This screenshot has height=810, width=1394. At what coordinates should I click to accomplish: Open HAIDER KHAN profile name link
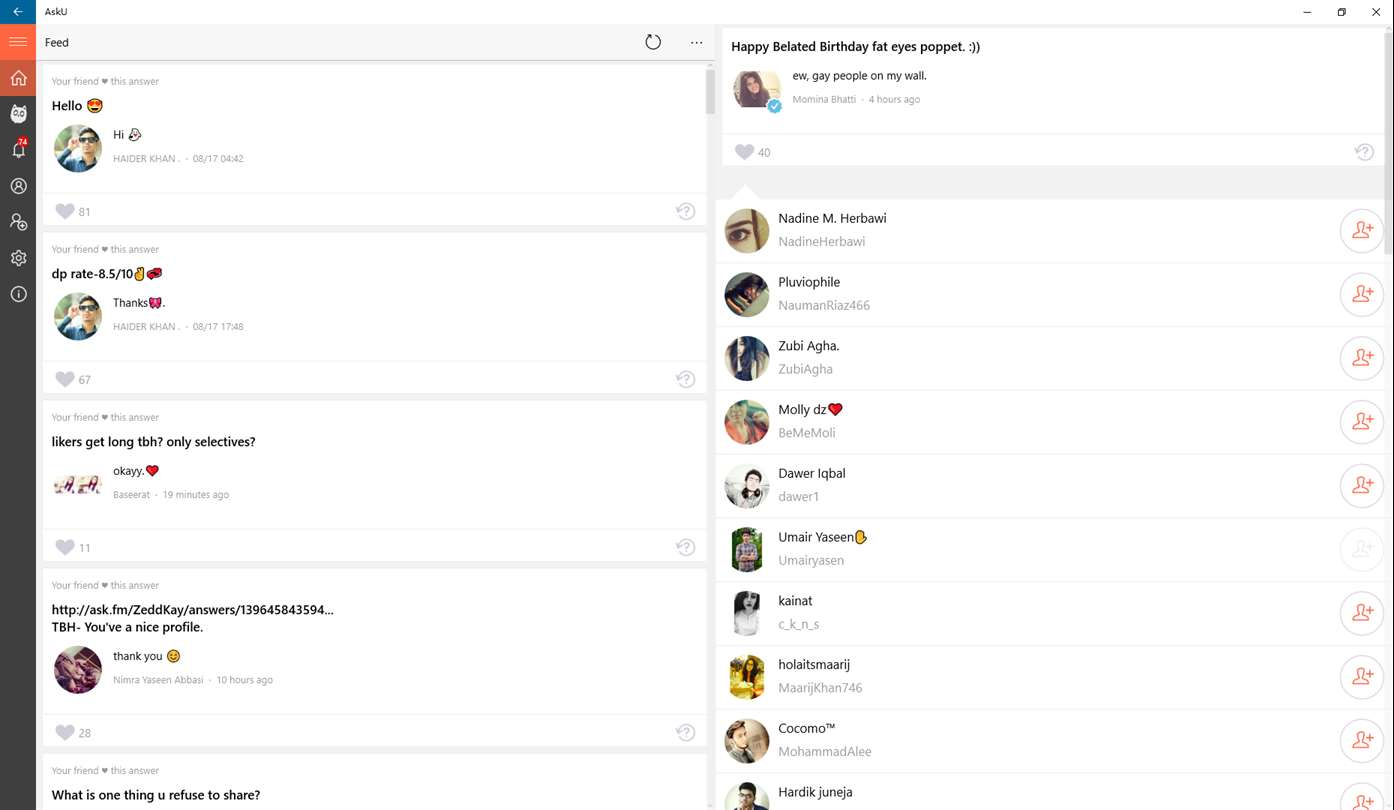click(x=146, y=159)
